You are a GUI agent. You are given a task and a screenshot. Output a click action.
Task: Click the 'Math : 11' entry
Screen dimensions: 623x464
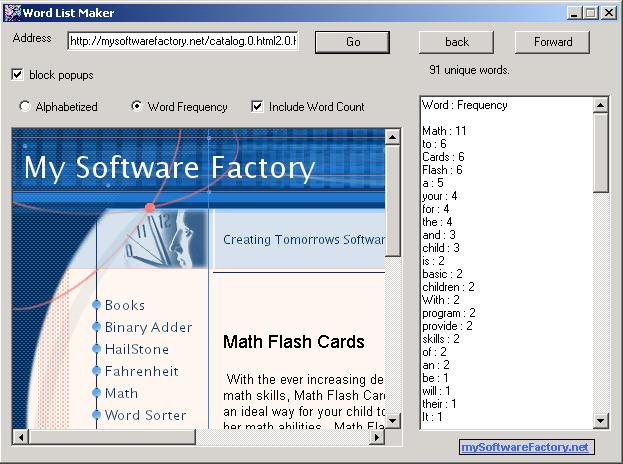444,131
